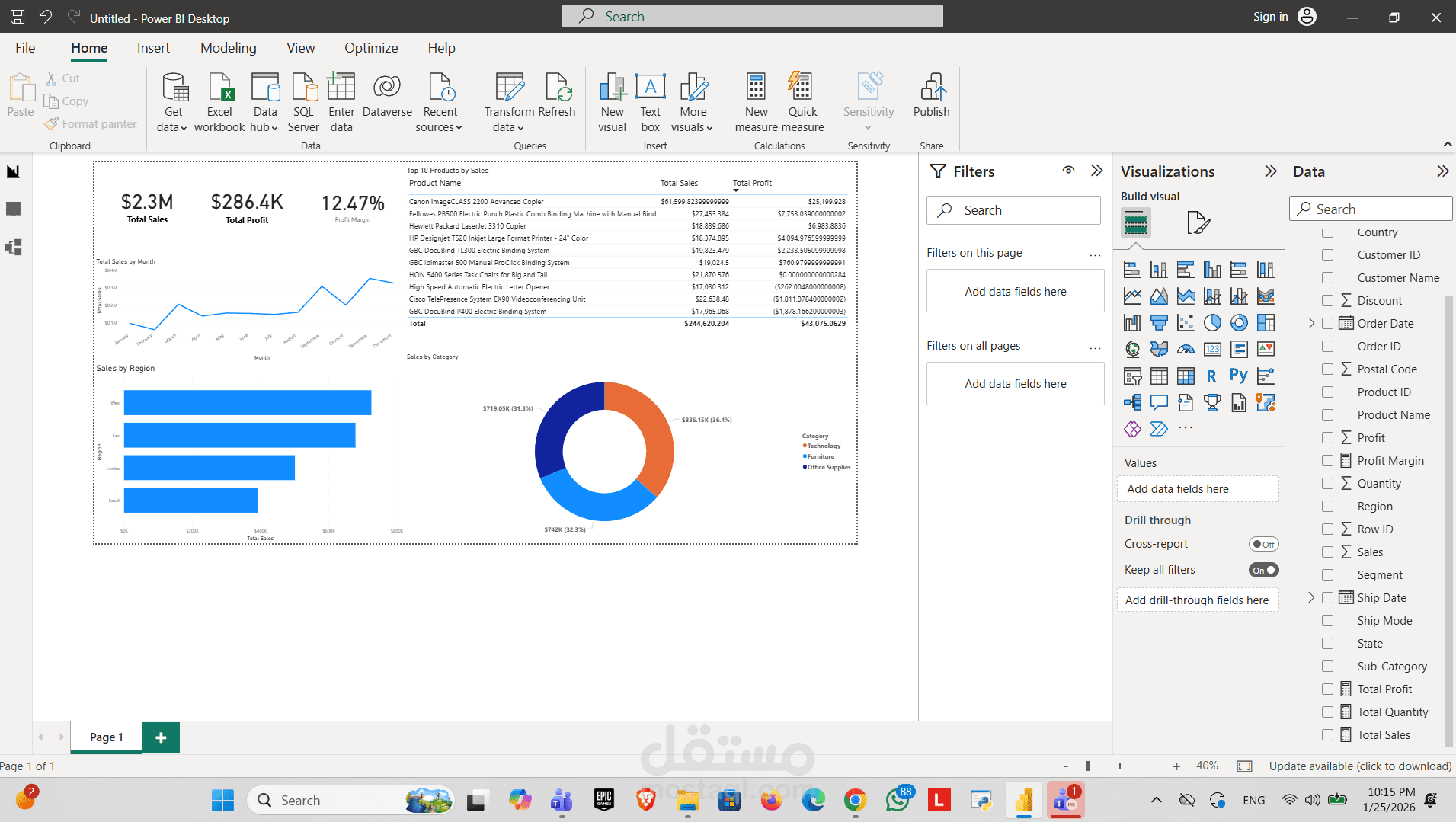Choose the Python visual icon
1456x822 pixels.
coord(1239,376)
